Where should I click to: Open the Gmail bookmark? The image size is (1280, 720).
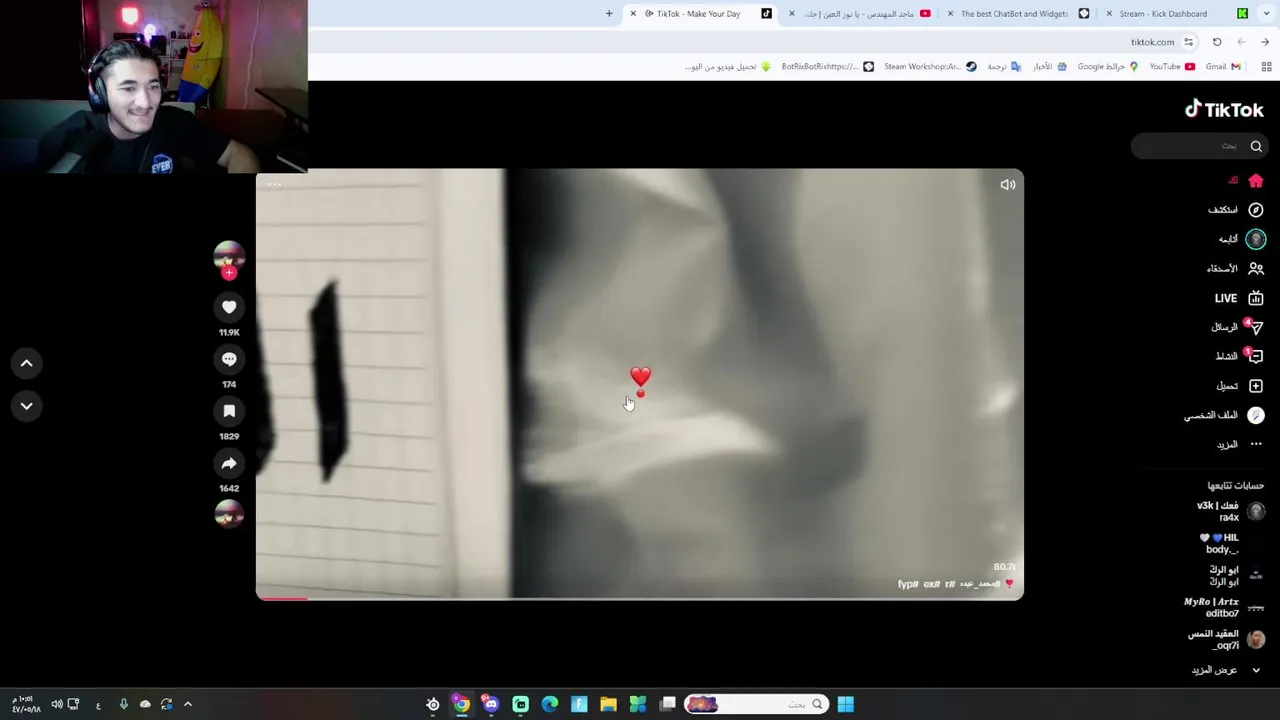(1223, 67)
